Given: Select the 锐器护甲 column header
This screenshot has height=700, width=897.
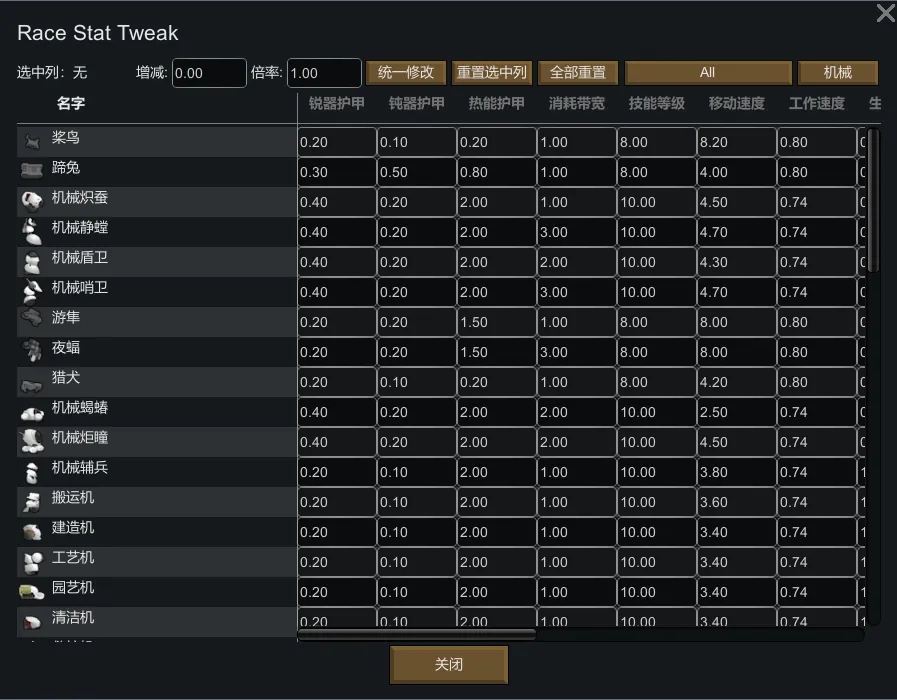Looking at the screenshot, I should tap(336, 103).
